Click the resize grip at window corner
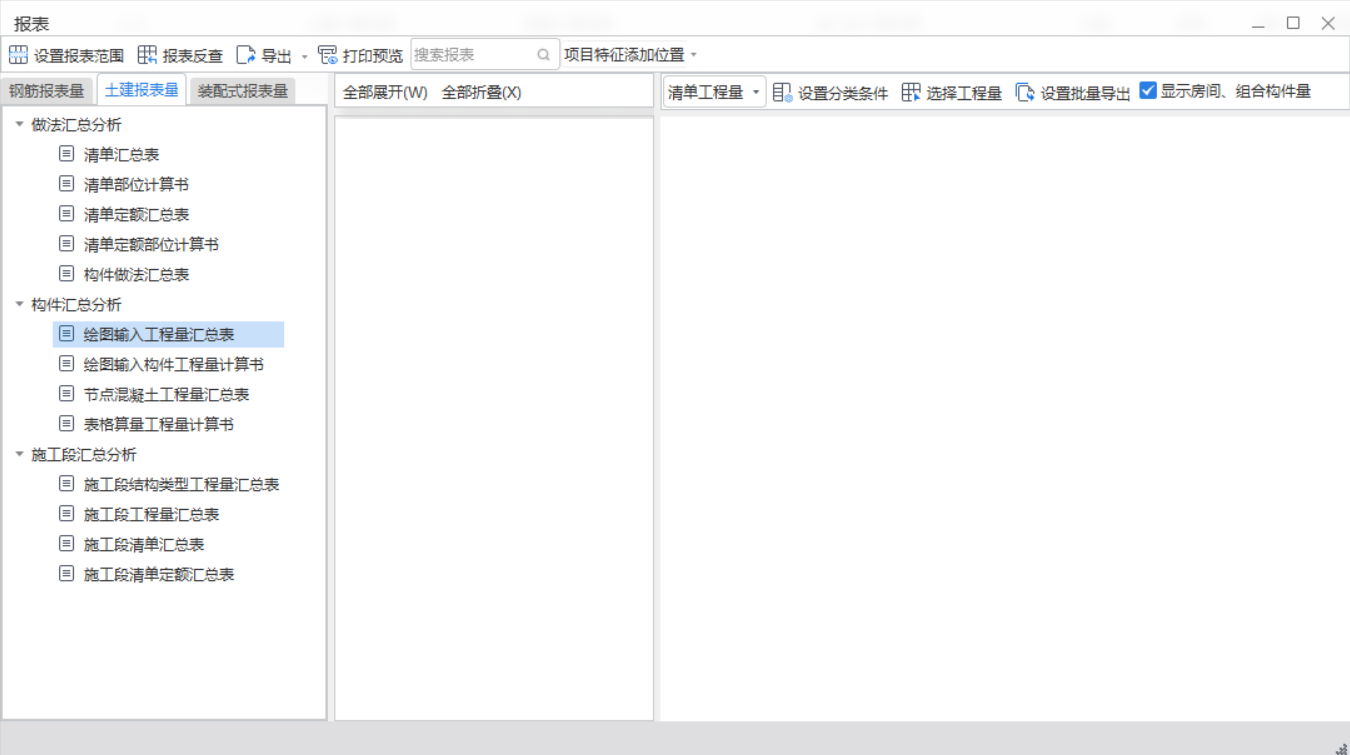This screenshot has height=755, width=1350. click(x=1342, y=748)
